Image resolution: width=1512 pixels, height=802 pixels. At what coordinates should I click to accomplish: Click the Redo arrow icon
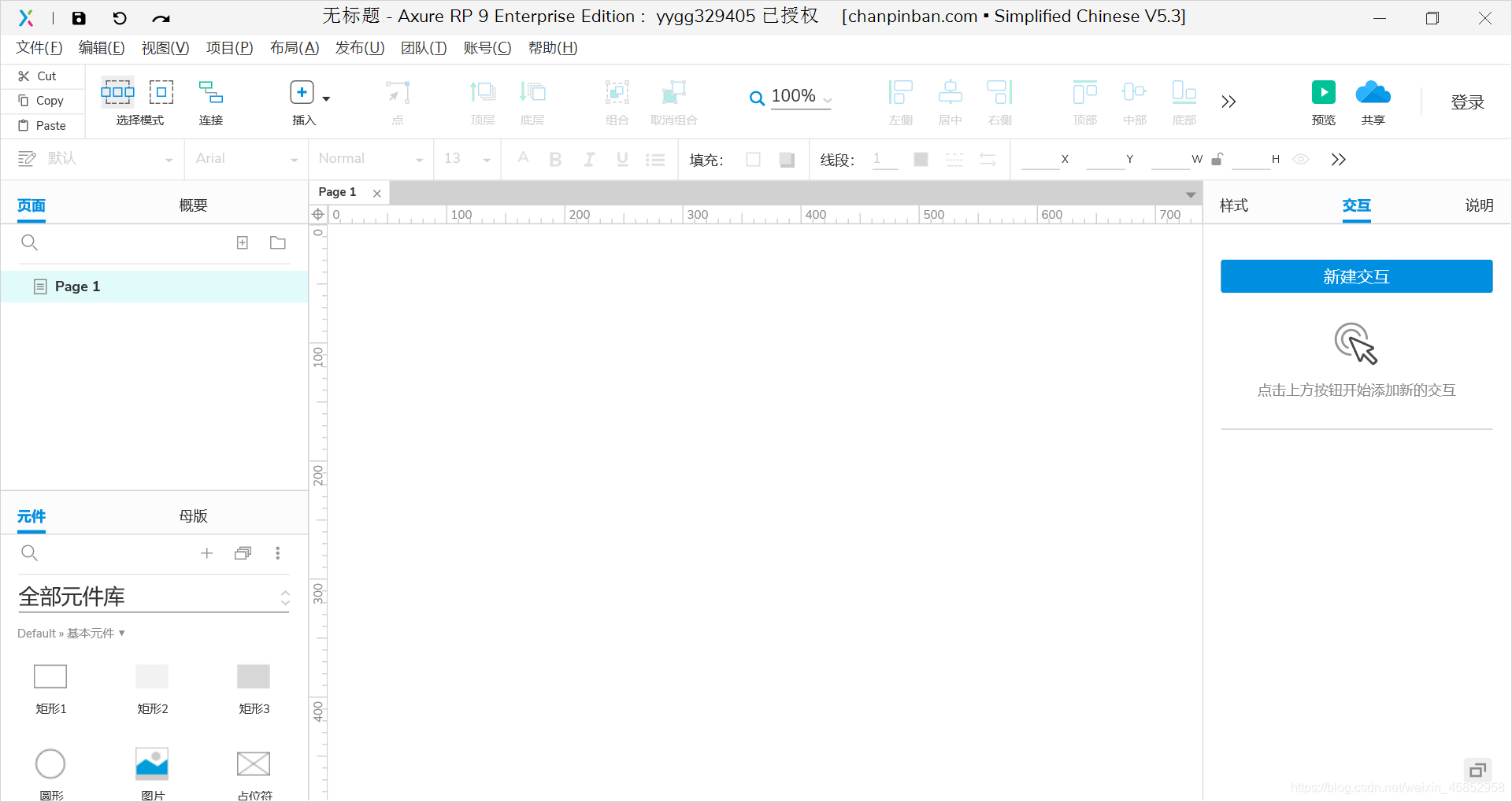[x=161, y=18]
